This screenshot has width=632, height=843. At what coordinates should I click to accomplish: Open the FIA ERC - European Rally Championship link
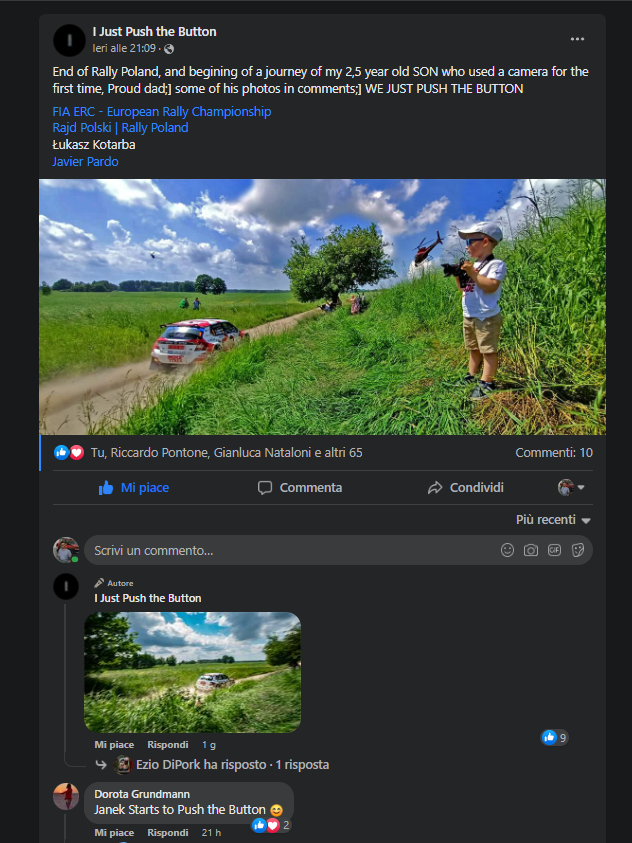pyautogui.click(x=162, y=112)
